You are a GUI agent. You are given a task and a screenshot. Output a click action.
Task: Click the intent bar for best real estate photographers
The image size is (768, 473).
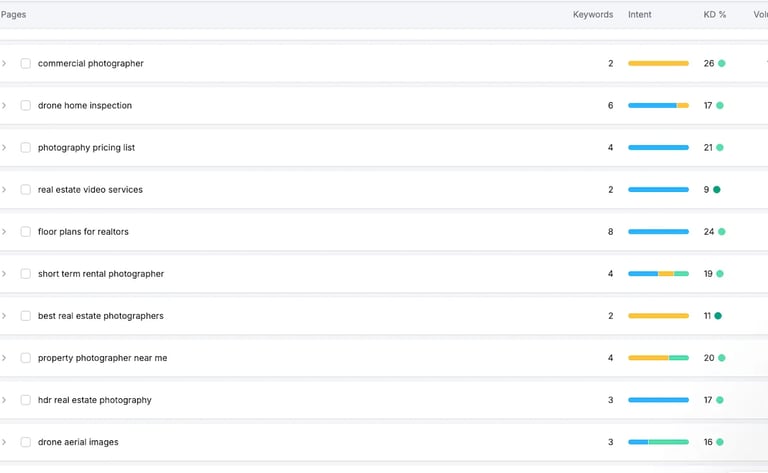[x=658, y=316]
